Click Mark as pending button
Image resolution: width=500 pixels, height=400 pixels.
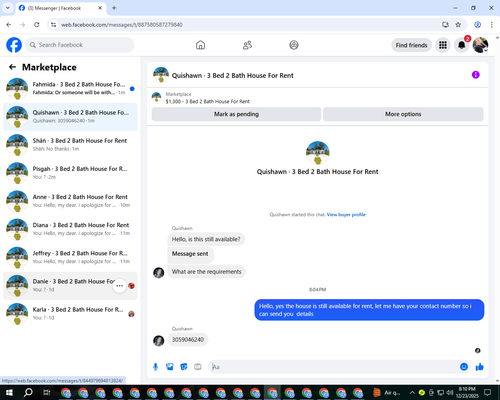pyautogui.click(x=236, y=114)
